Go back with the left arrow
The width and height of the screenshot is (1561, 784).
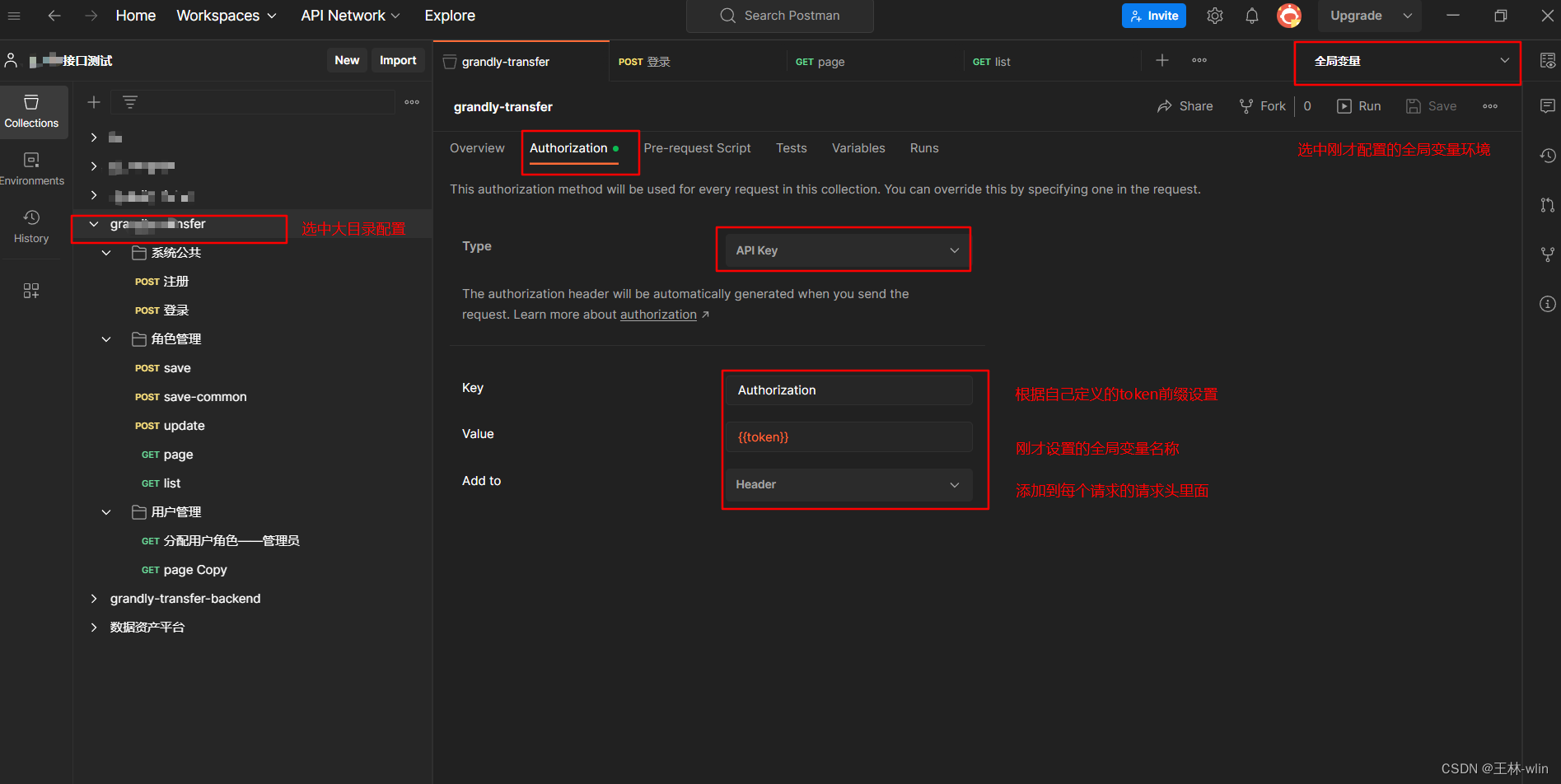[x=54, y=16]
